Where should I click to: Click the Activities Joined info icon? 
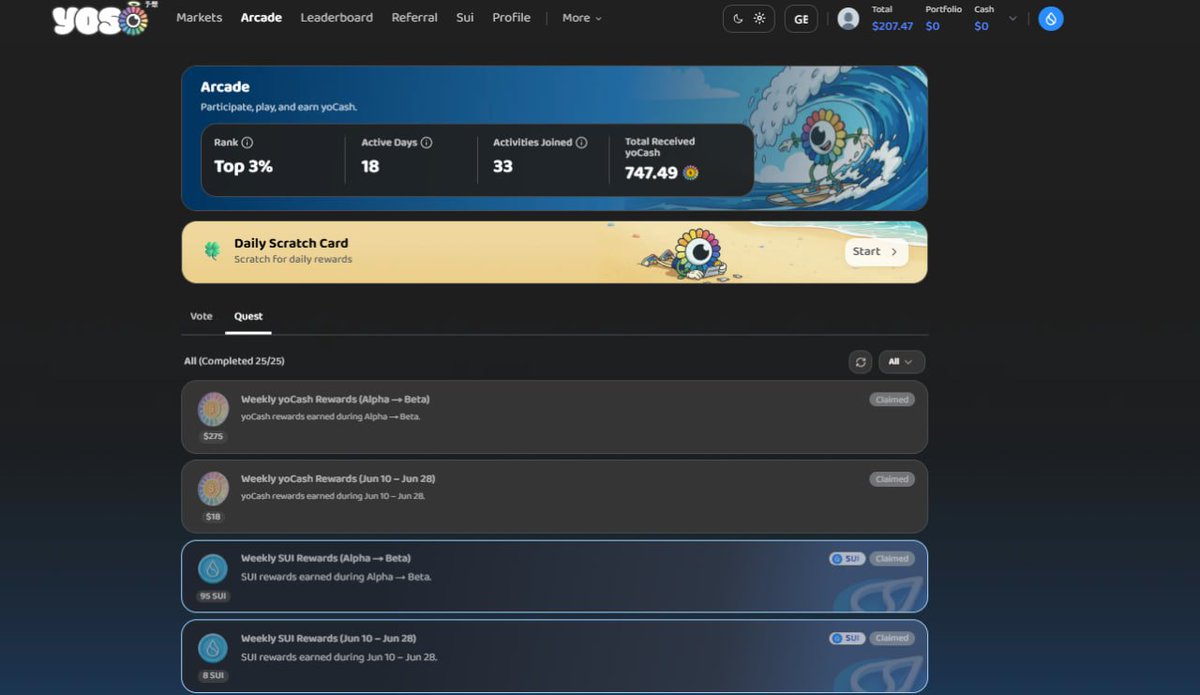[x=581, y=143]
